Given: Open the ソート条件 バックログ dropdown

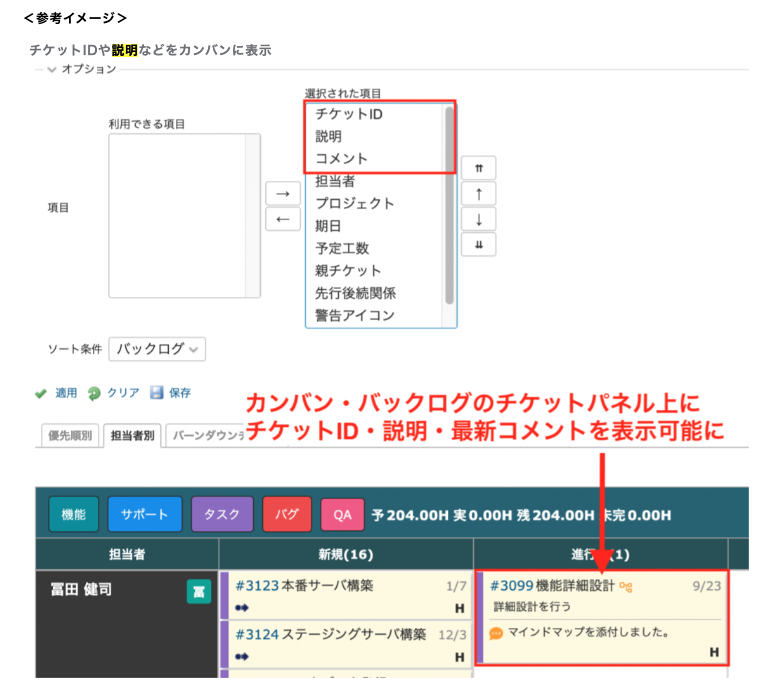Looking at the screenshot, I should click(x=156, y=349).
